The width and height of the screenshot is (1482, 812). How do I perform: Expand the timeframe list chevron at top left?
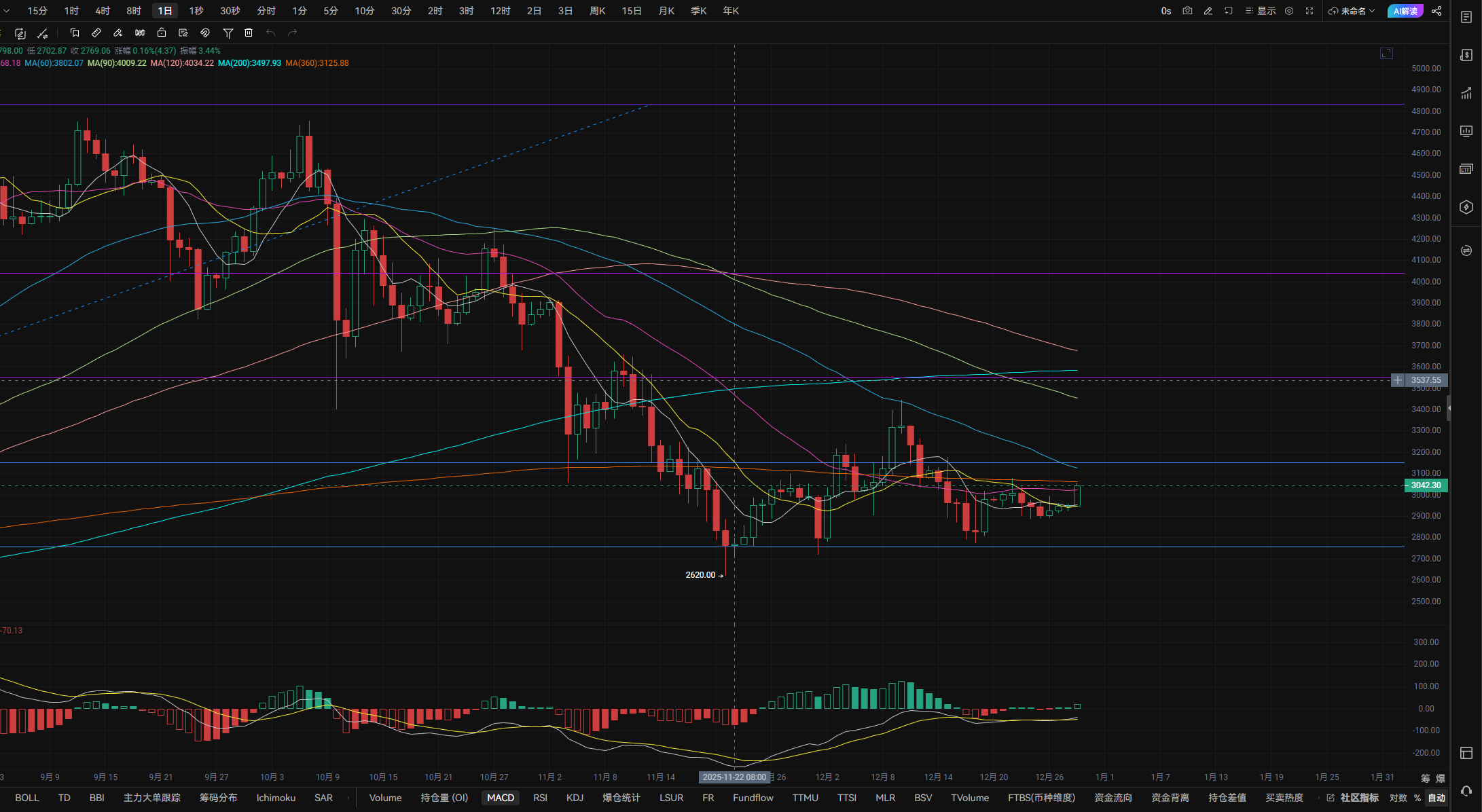[x=7, y=11]
